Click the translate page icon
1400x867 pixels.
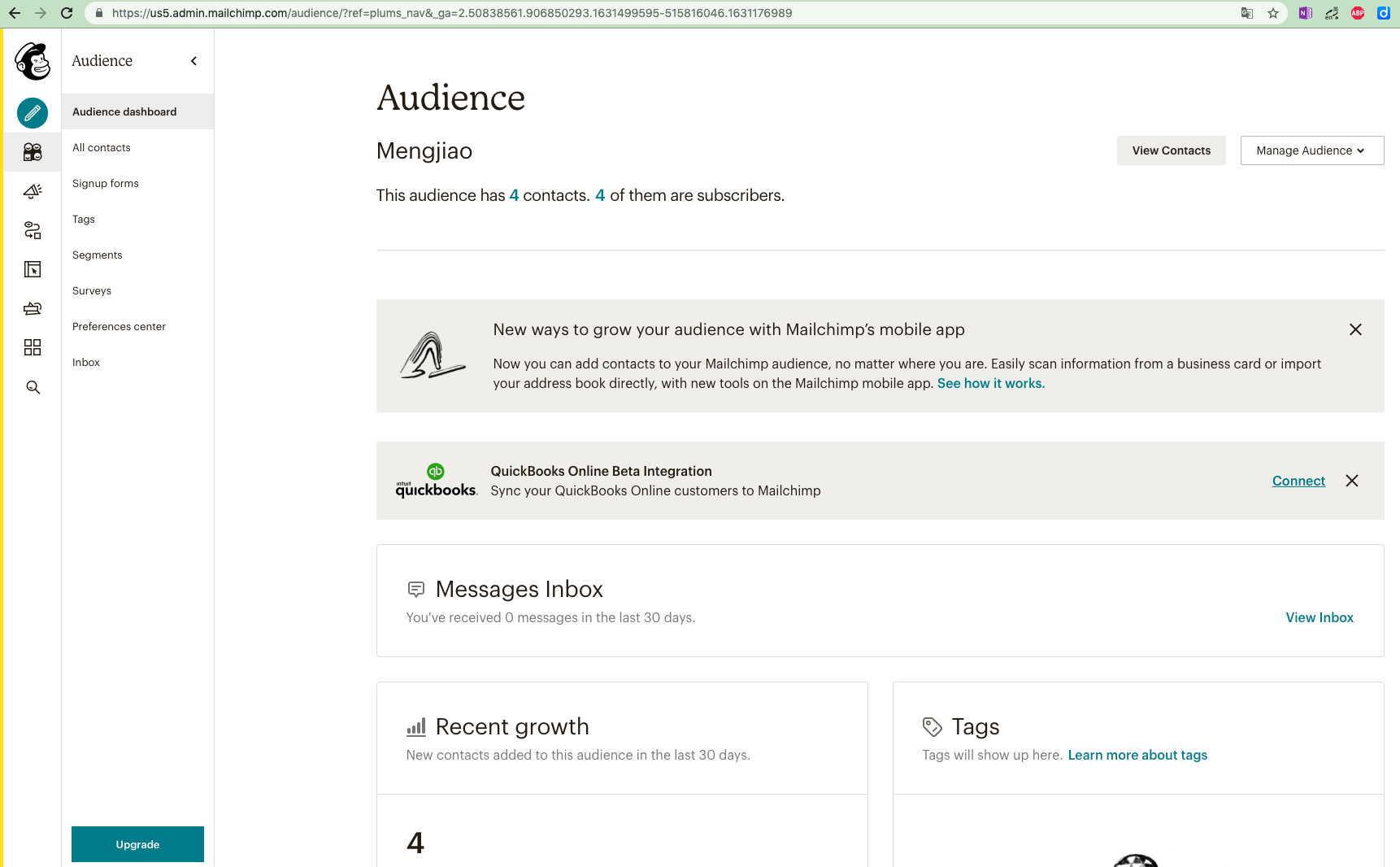point(1247,13)
